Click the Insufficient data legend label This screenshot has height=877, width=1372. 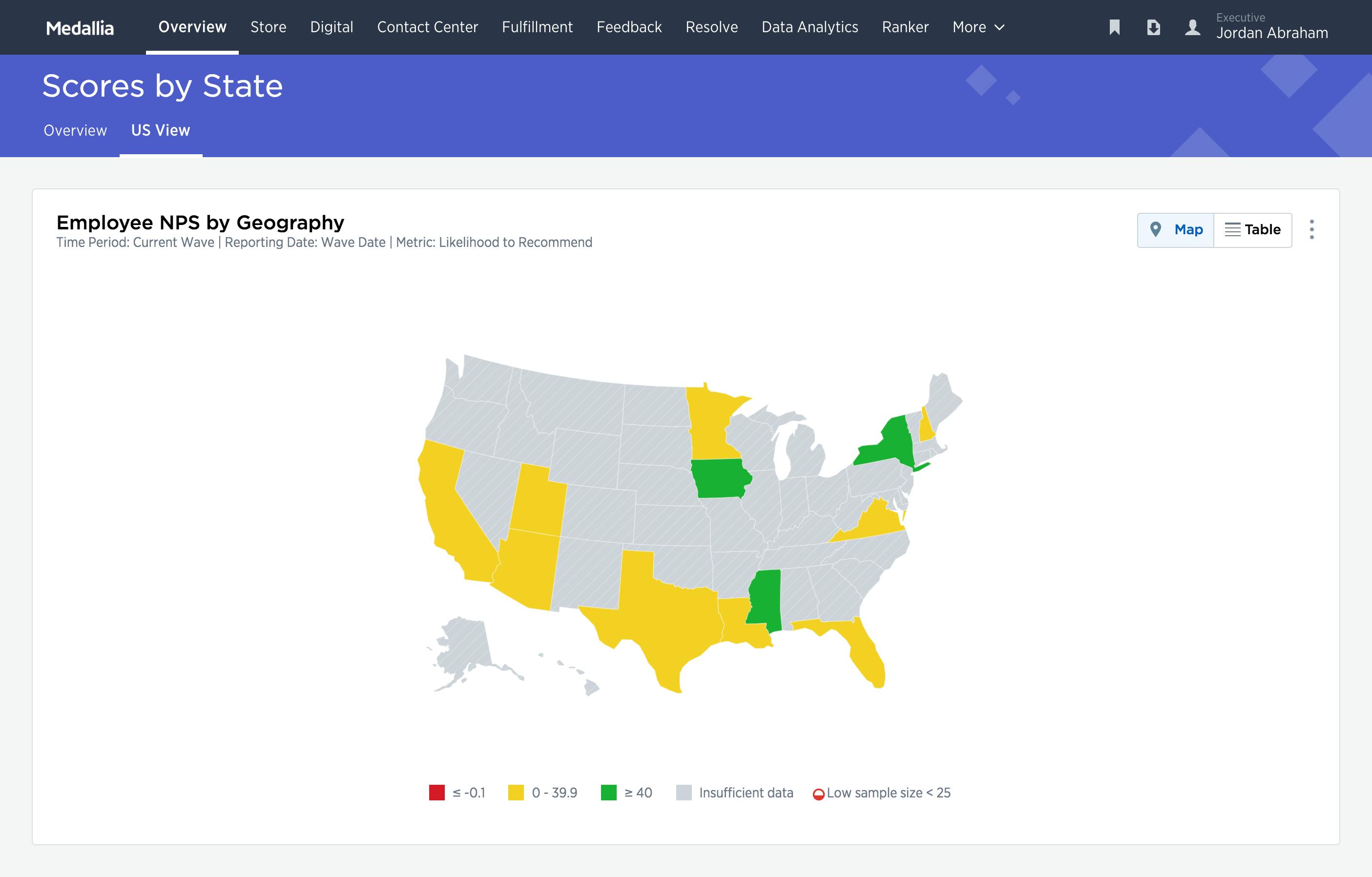point(746,793)
